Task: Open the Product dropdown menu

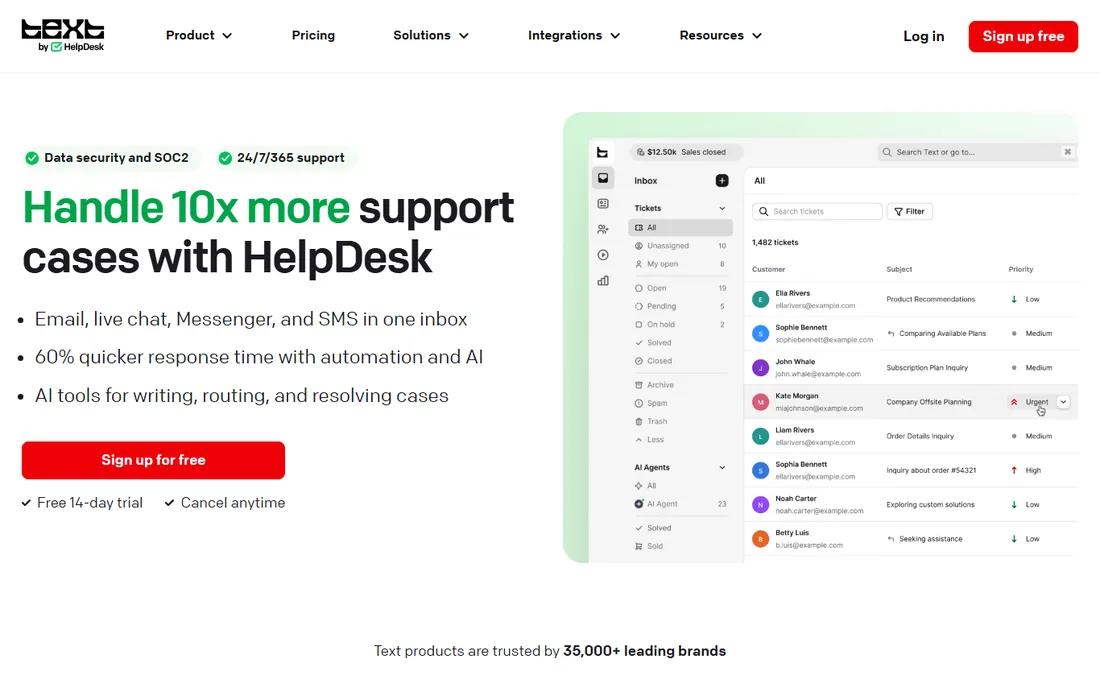Action: click(199, 35)
